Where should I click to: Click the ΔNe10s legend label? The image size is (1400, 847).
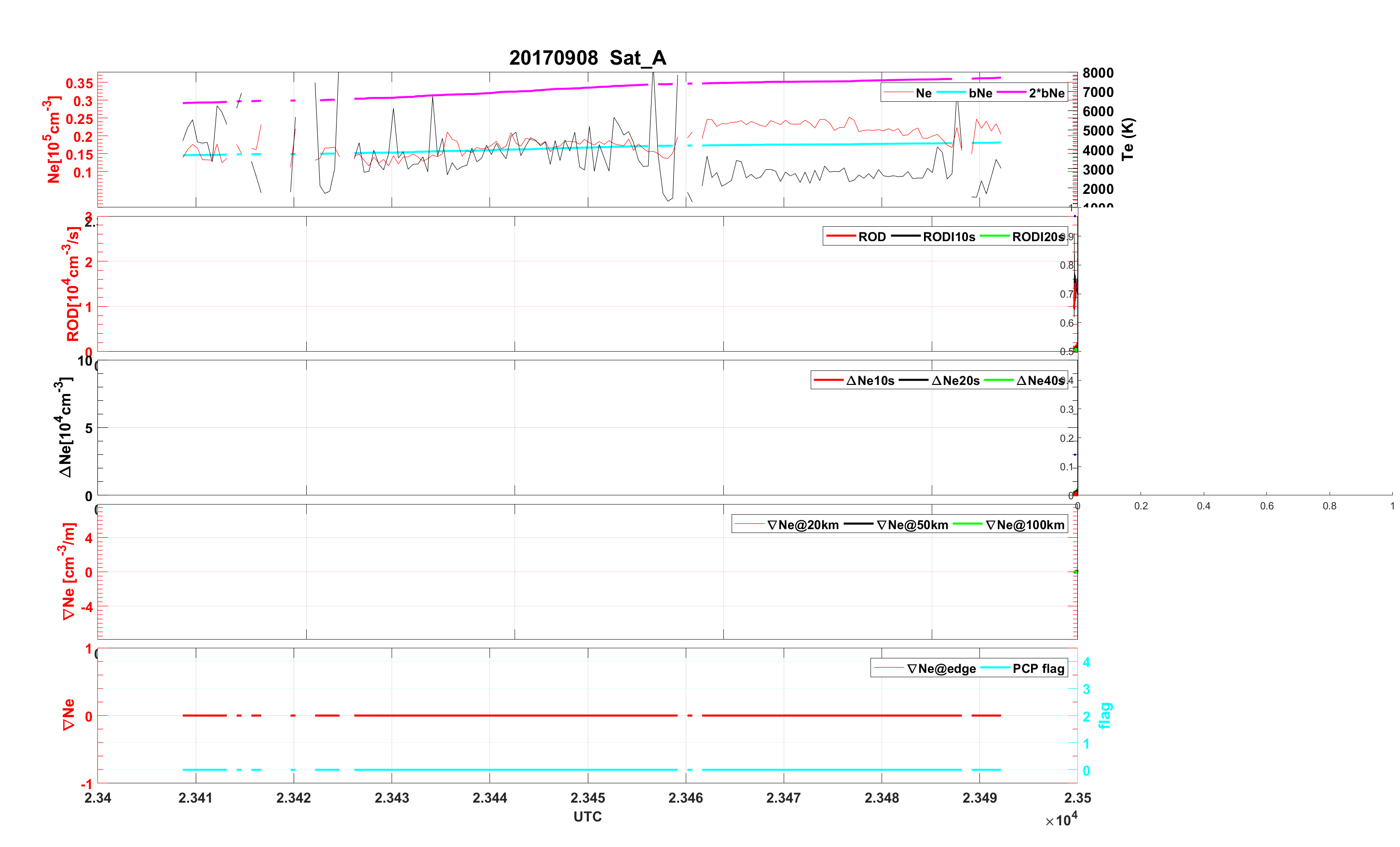click(x=870, y=380)
